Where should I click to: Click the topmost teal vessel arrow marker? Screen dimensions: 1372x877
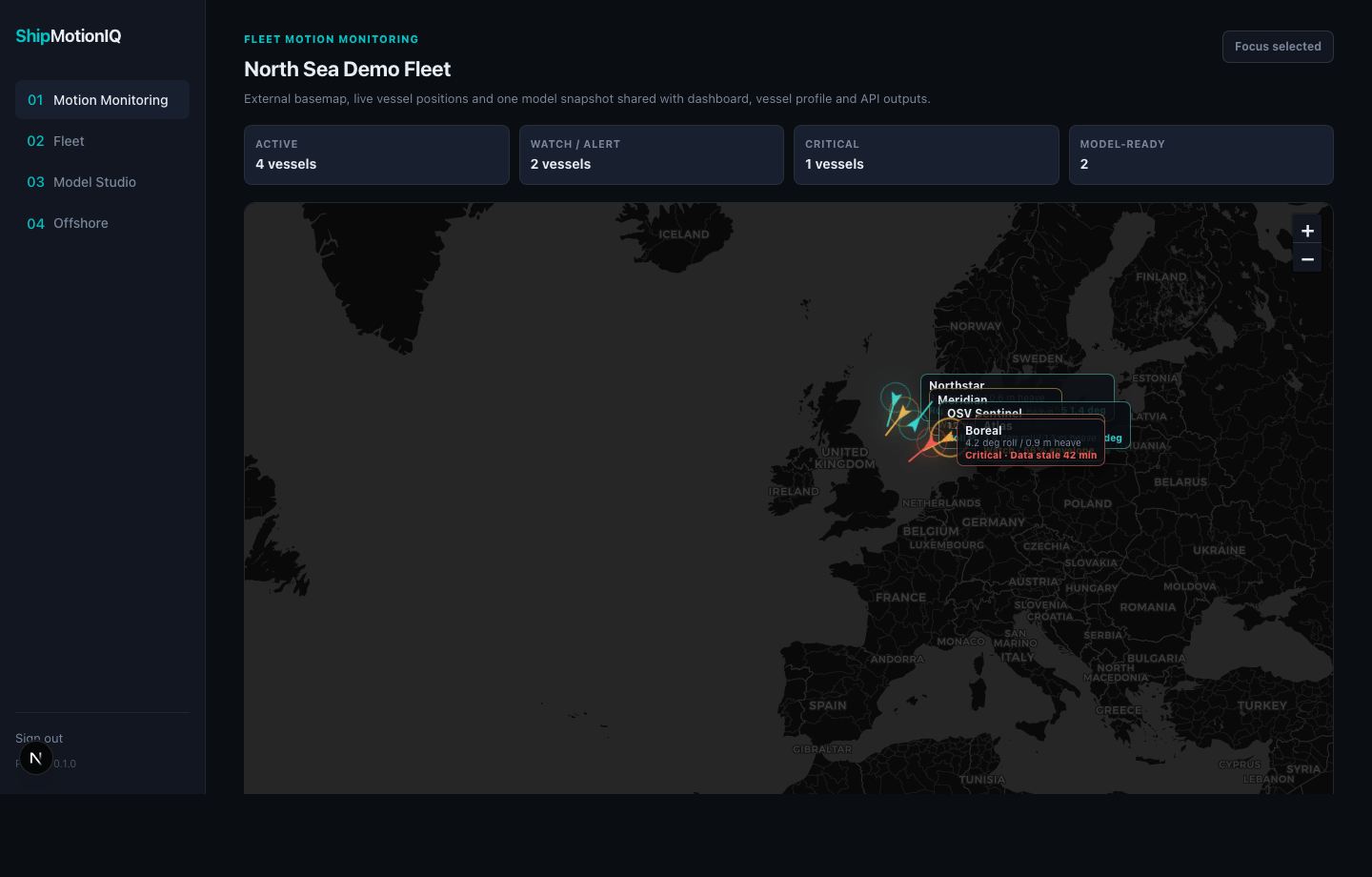tap(896, 398)
